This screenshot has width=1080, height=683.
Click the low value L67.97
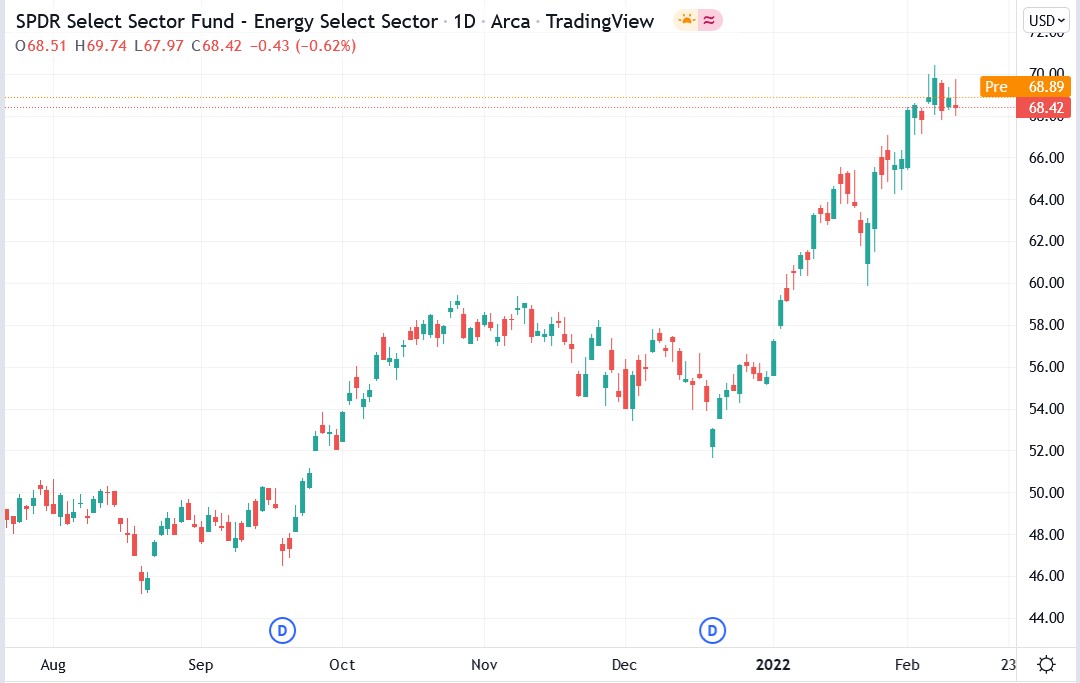pyautogui.click(x=159, y=46)
